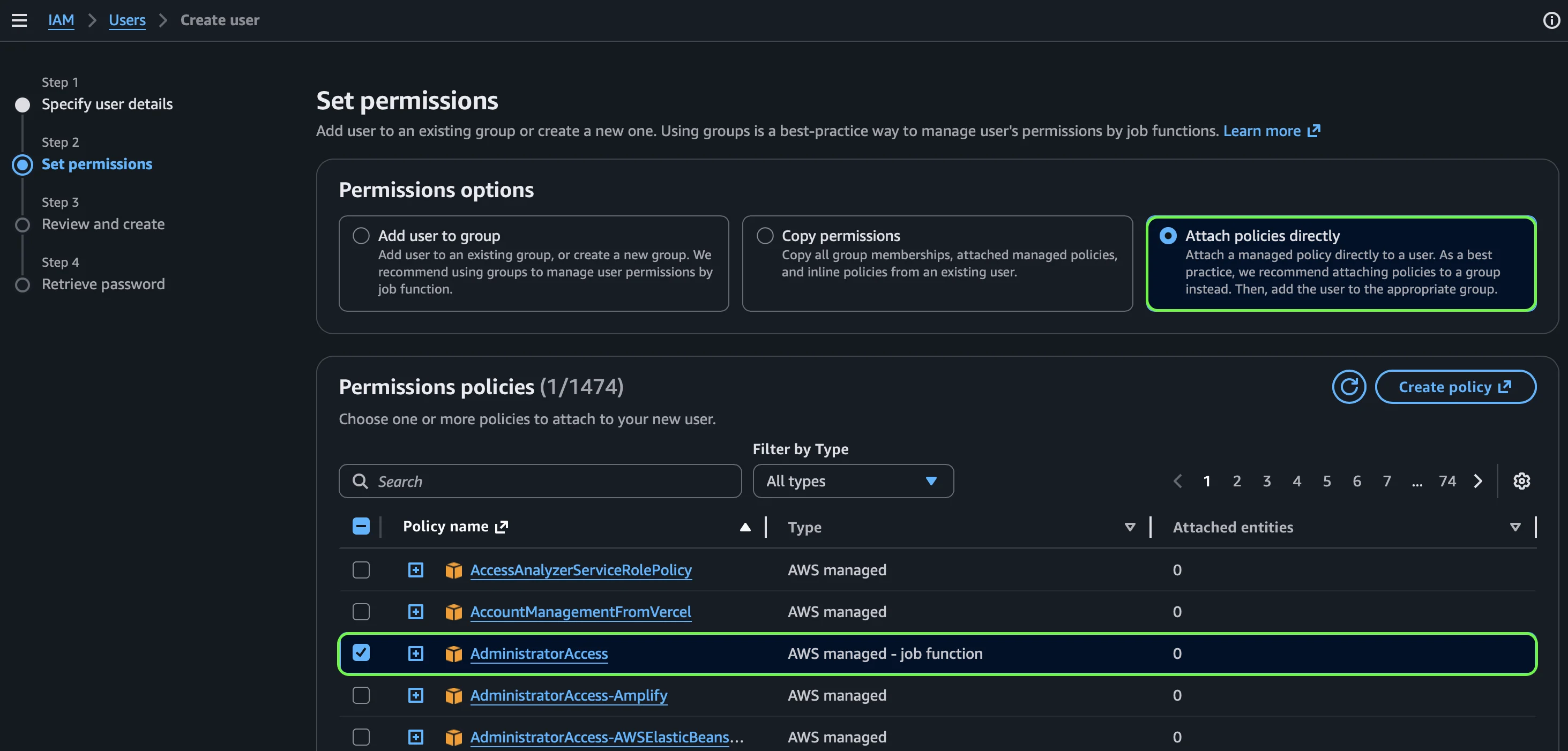Check the AccessAnalyzerServiceRolePolicy checkbox
Viewport: 1568px width, 751px height.
tap(361, 569)
